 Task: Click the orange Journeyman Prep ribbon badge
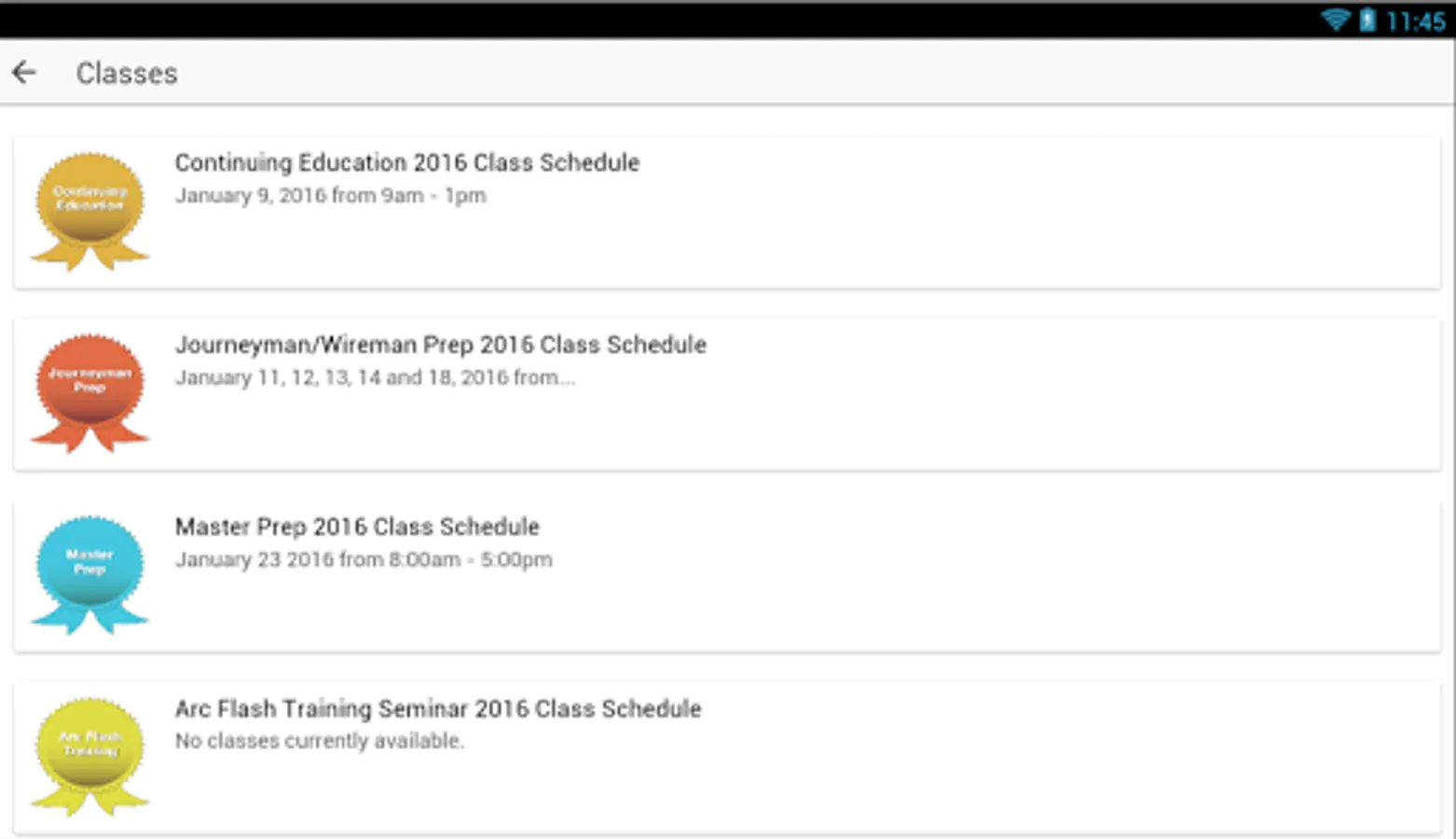click(89, 393)
